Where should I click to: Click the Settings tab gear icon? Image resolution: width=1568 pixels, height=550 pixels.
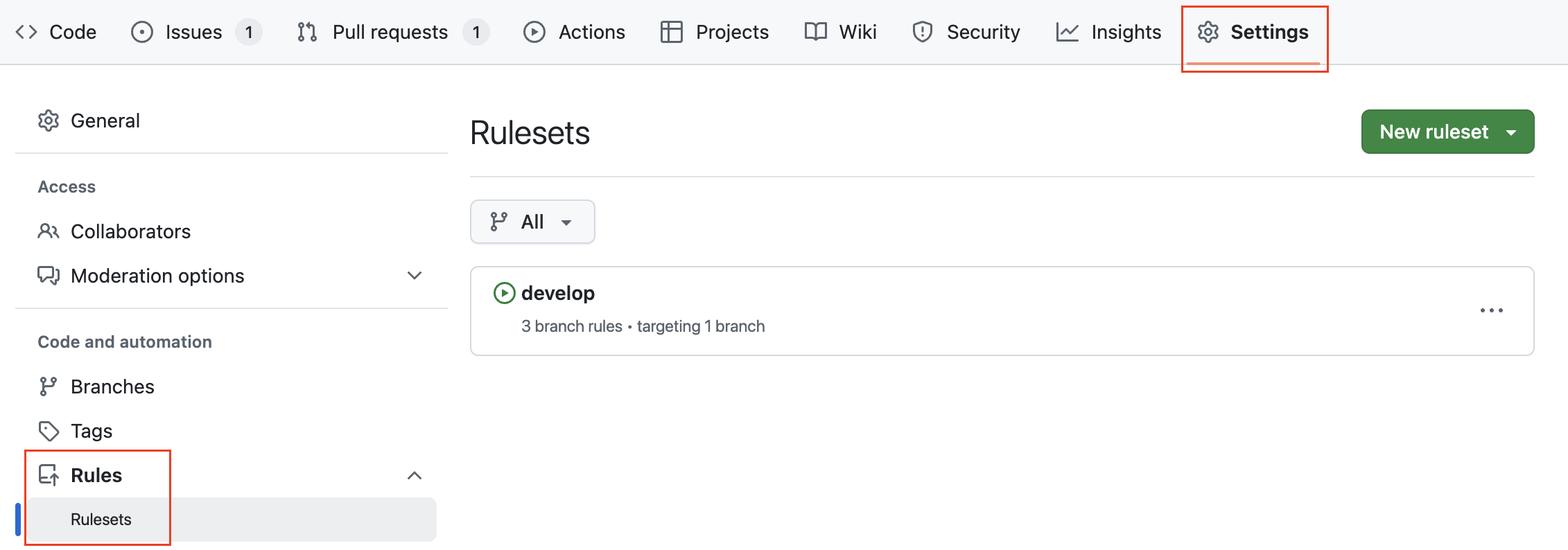[x=1208, y=32]
